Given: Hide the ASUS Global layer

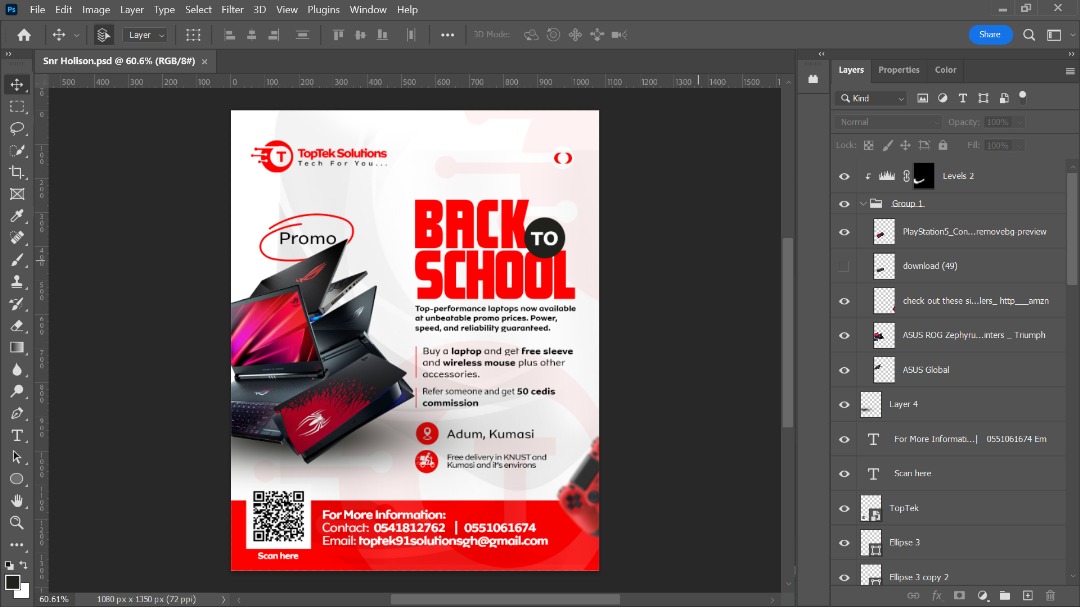Looking at the screenshot, I should 844,370.
